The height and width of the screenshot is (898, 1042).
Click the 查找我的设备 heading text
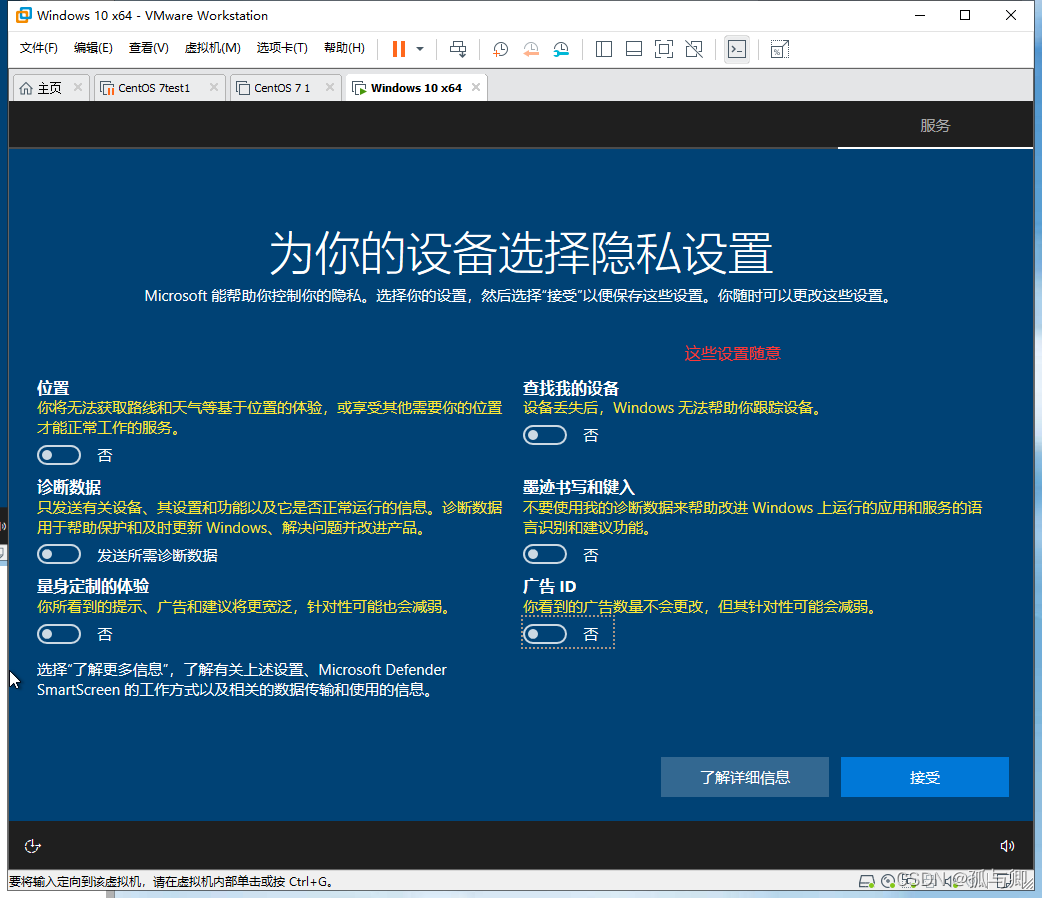pos(571,388)
